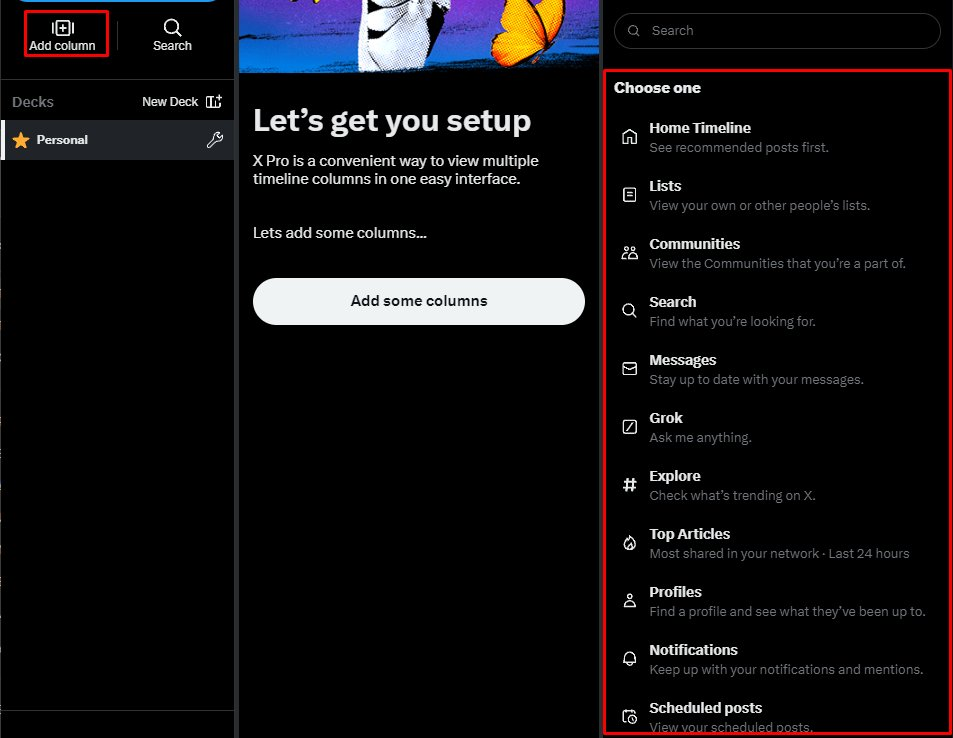Create a New Deck
The width and height of the screenshot is (953, 738).
(182, 102)
